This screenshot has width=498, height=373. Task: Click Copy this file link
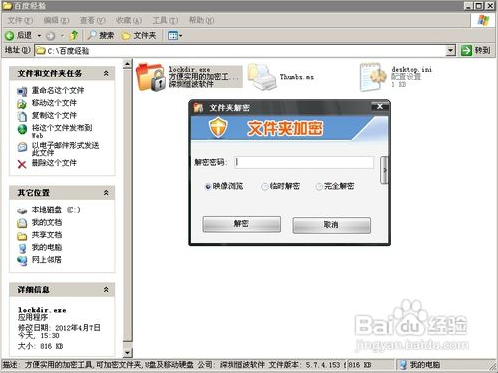[54, 116]
